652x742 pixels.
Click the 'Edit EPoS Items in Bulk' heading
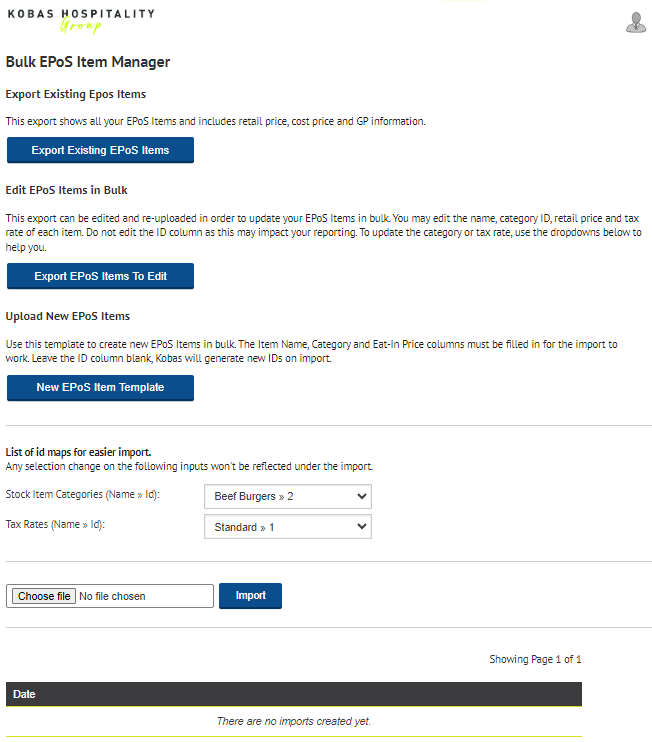[x=67, y=190]
